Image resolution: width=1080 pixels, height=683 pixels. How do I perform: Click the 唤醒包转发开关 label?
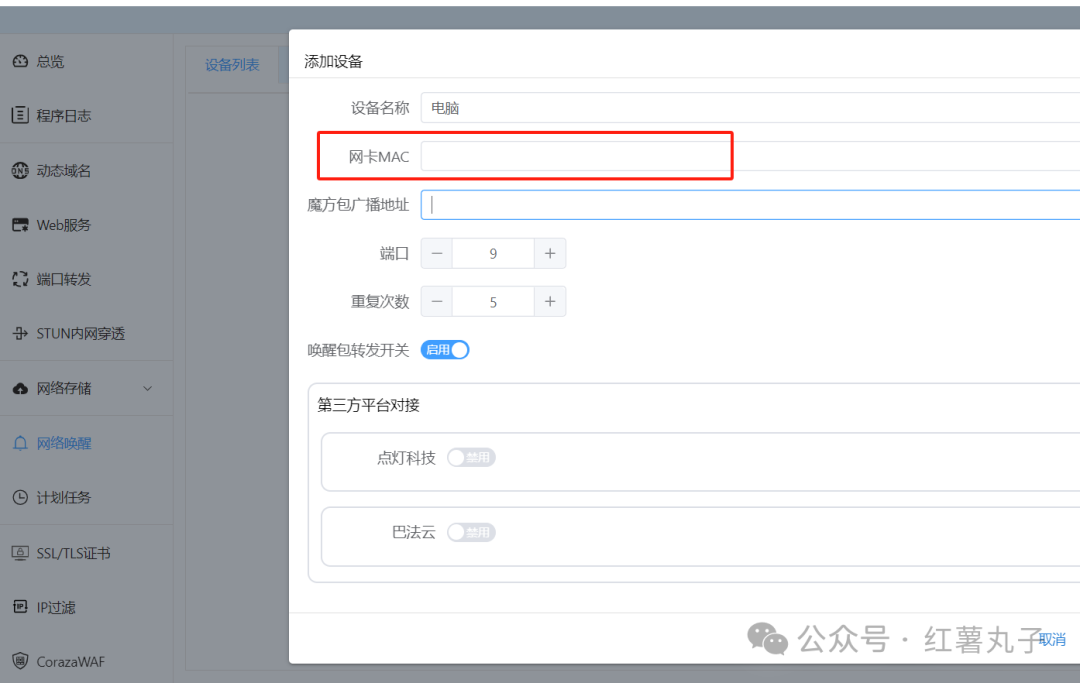358,350
